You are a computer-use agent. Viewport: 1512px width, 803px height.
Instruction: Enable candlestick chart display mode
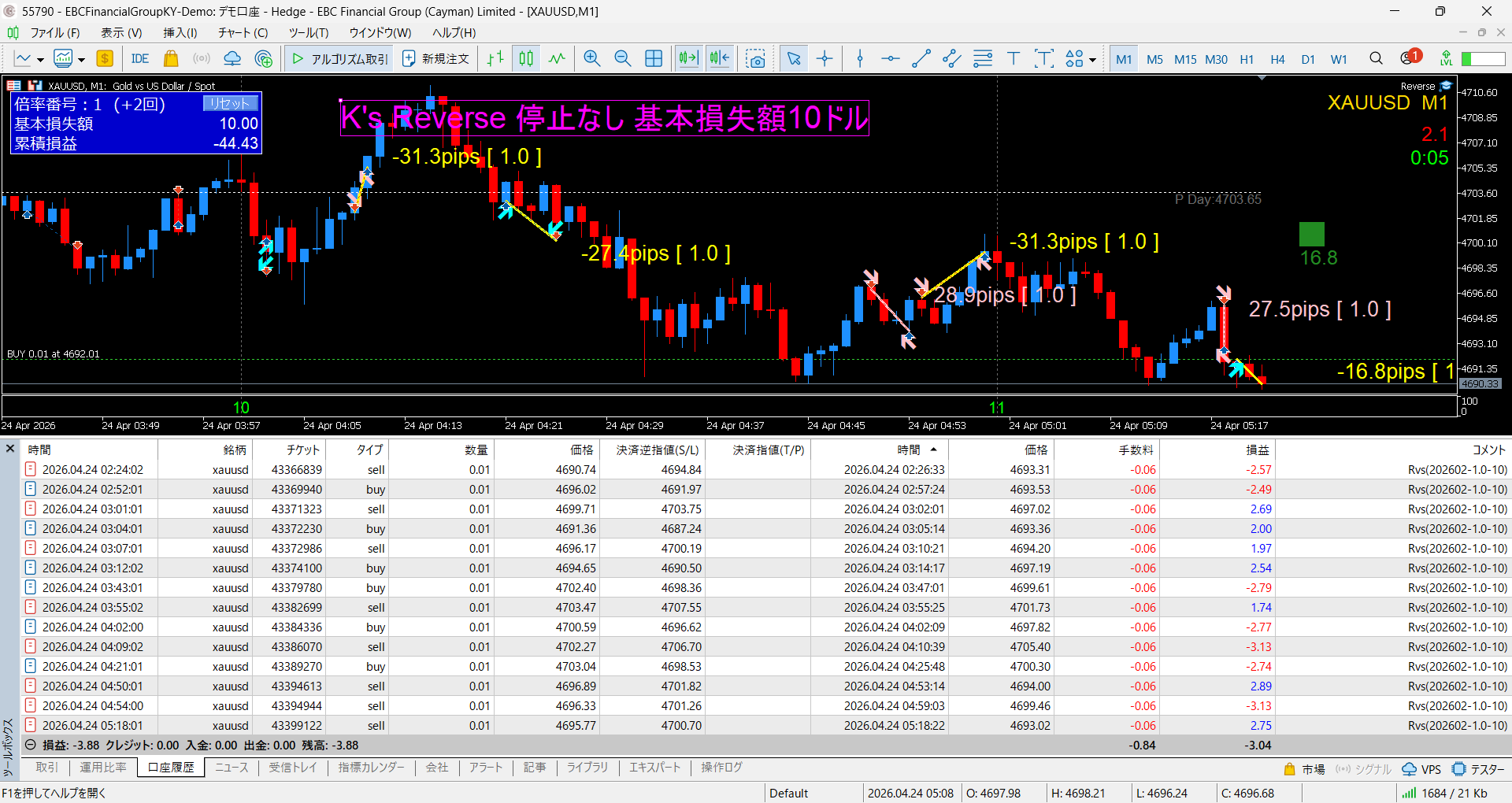pos(526,58)
